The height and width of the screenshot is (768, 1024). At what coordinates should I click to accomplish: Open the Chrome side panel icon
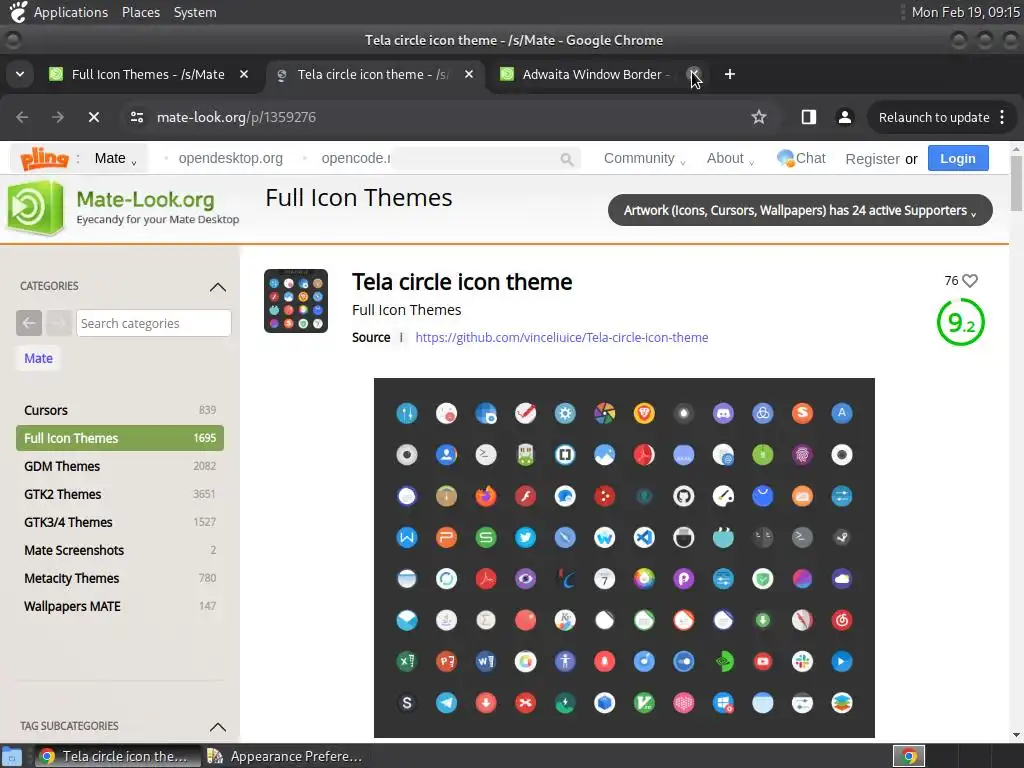pyautogui.click(x=808, y=117)
